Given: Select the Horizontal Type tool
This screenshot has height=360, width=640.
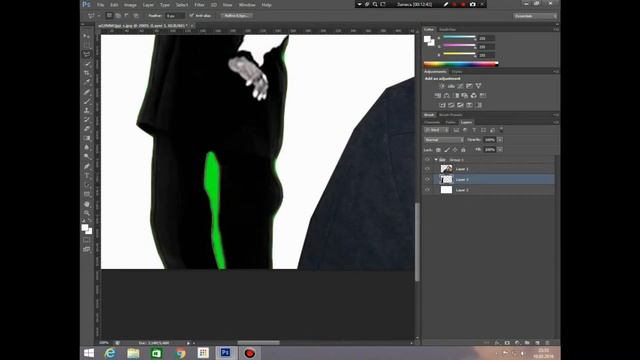Looking at the screenshot, I should 87,176.
